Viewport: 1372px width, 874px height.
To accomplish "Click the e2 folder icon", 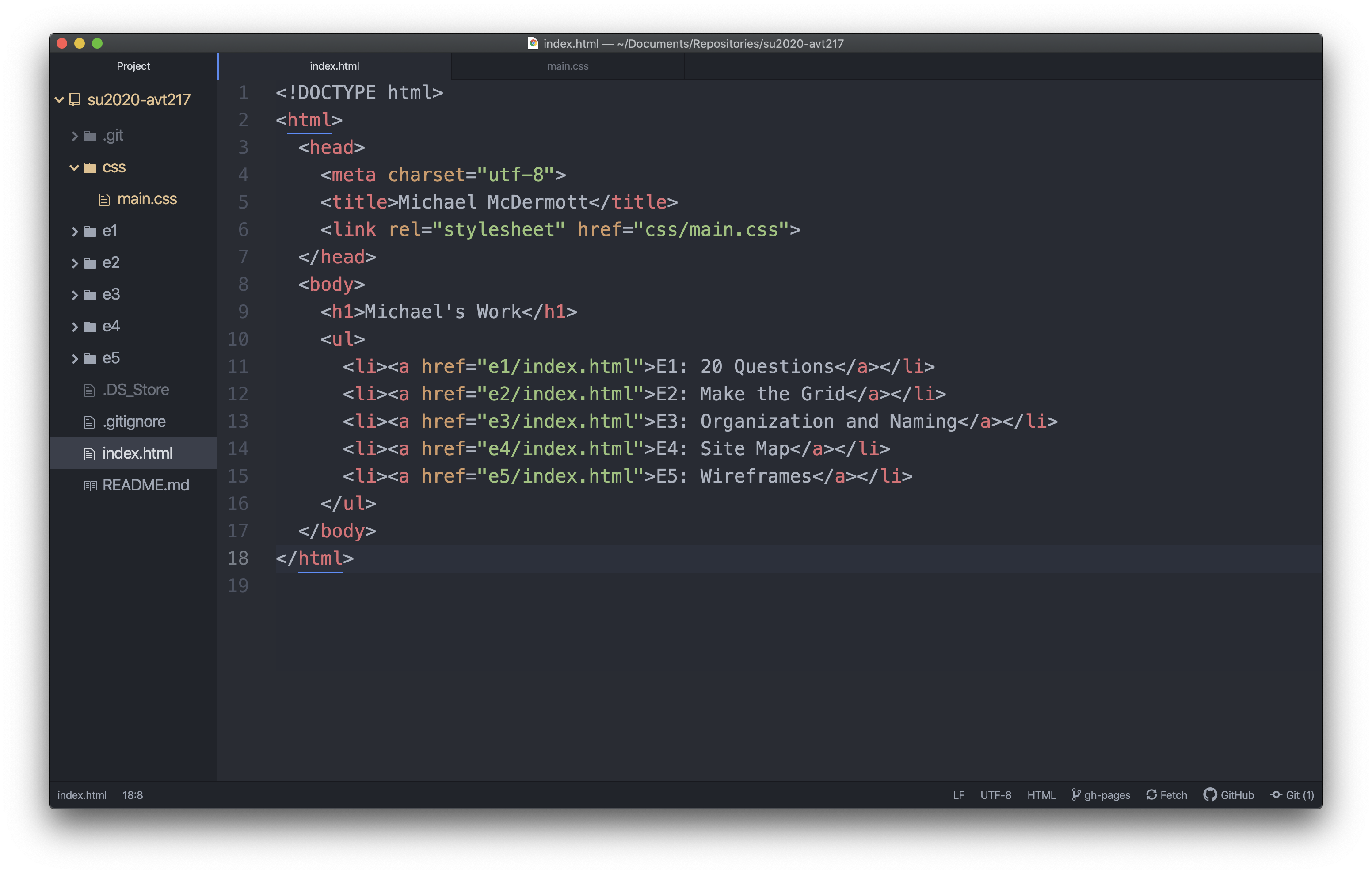I will (90, 263).
